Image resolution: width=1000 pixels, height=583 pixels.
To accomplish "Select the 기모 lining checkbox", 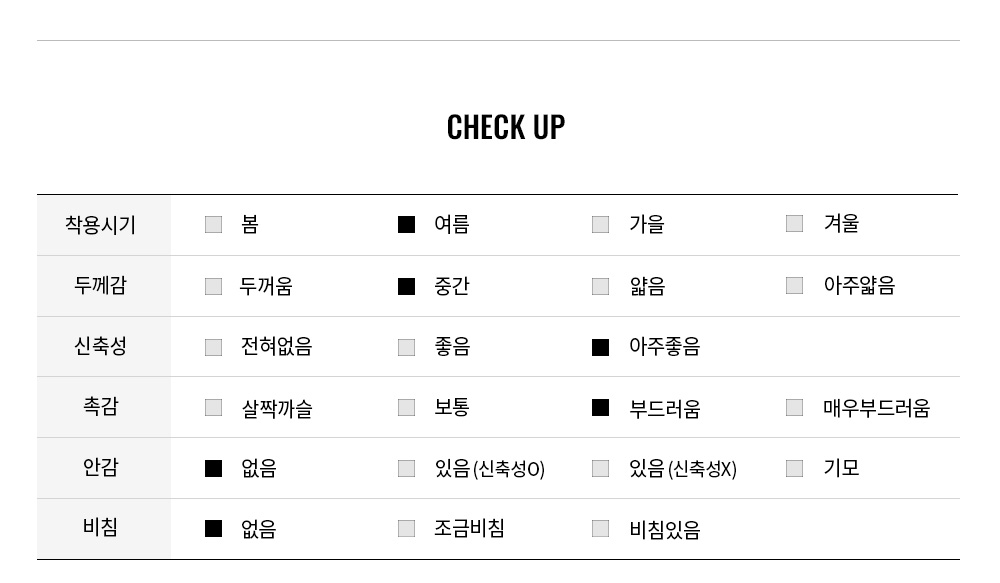I will [x=794, y=469].
